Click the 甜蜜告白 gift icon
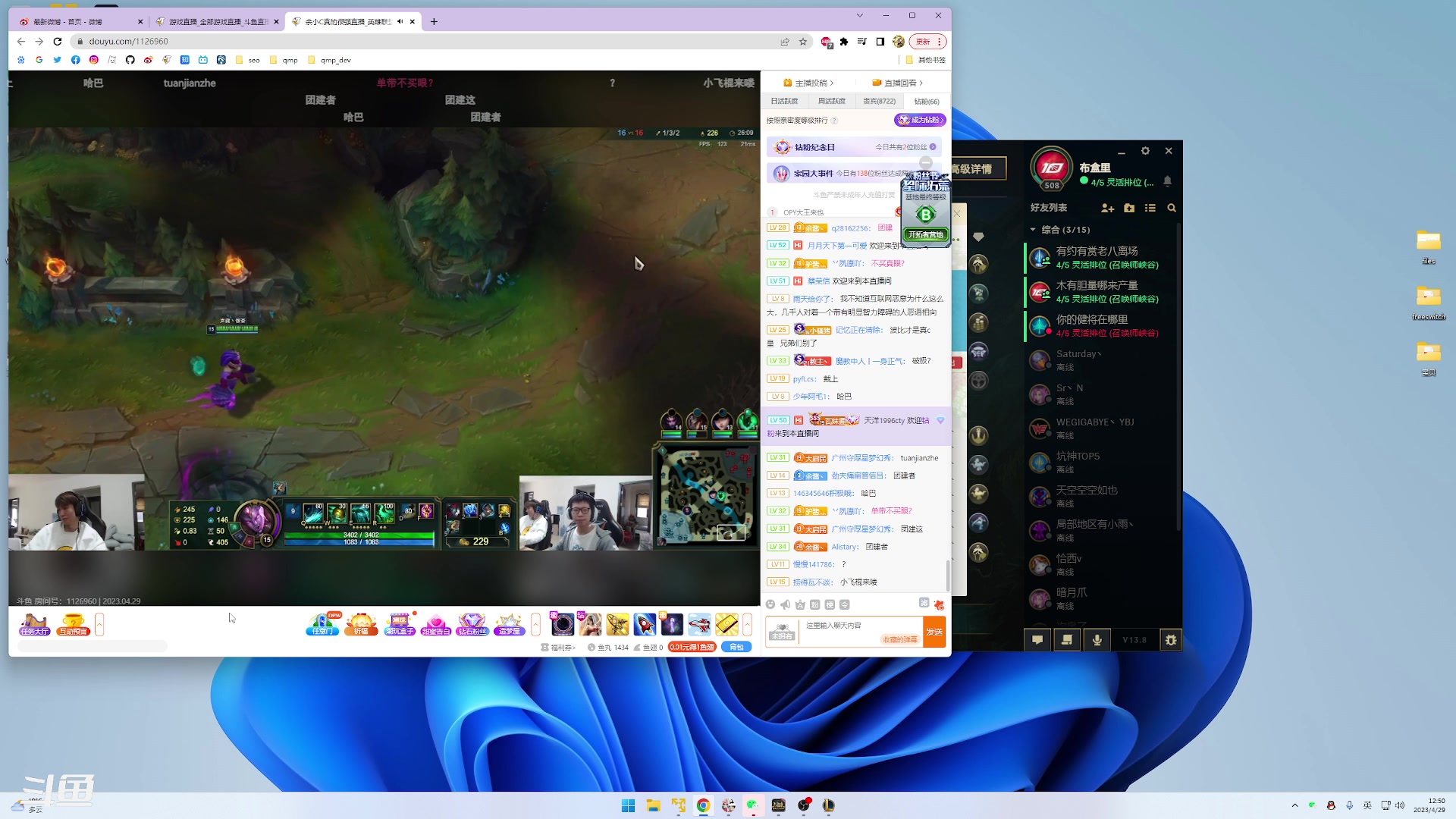Viewport: 1456px width, 819px height. (436, 624)
